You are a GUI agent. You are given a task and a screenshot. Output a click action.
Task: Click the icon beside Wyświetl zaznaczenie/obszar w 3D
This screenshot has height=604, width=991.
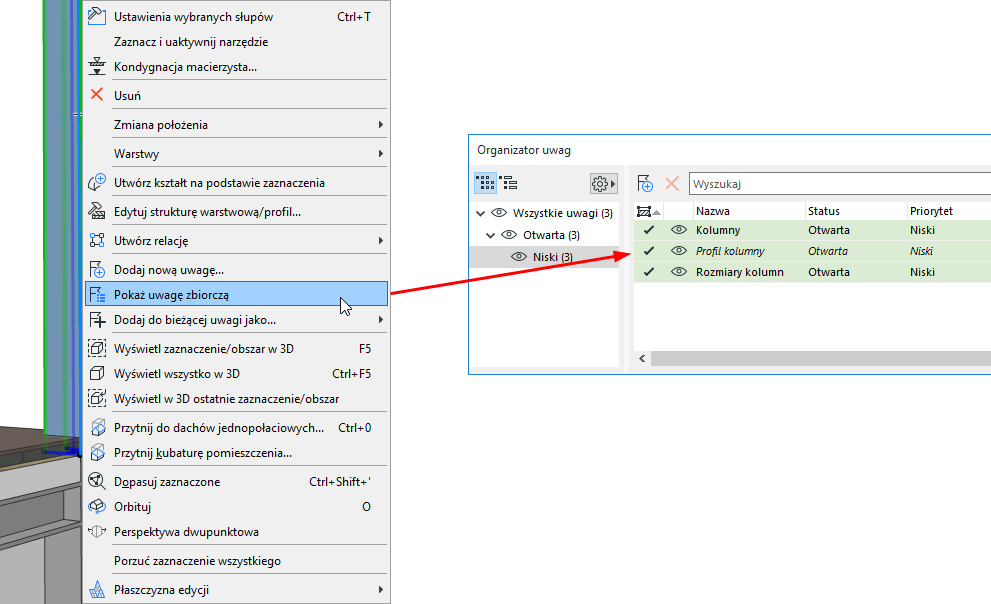pos(97,348)
